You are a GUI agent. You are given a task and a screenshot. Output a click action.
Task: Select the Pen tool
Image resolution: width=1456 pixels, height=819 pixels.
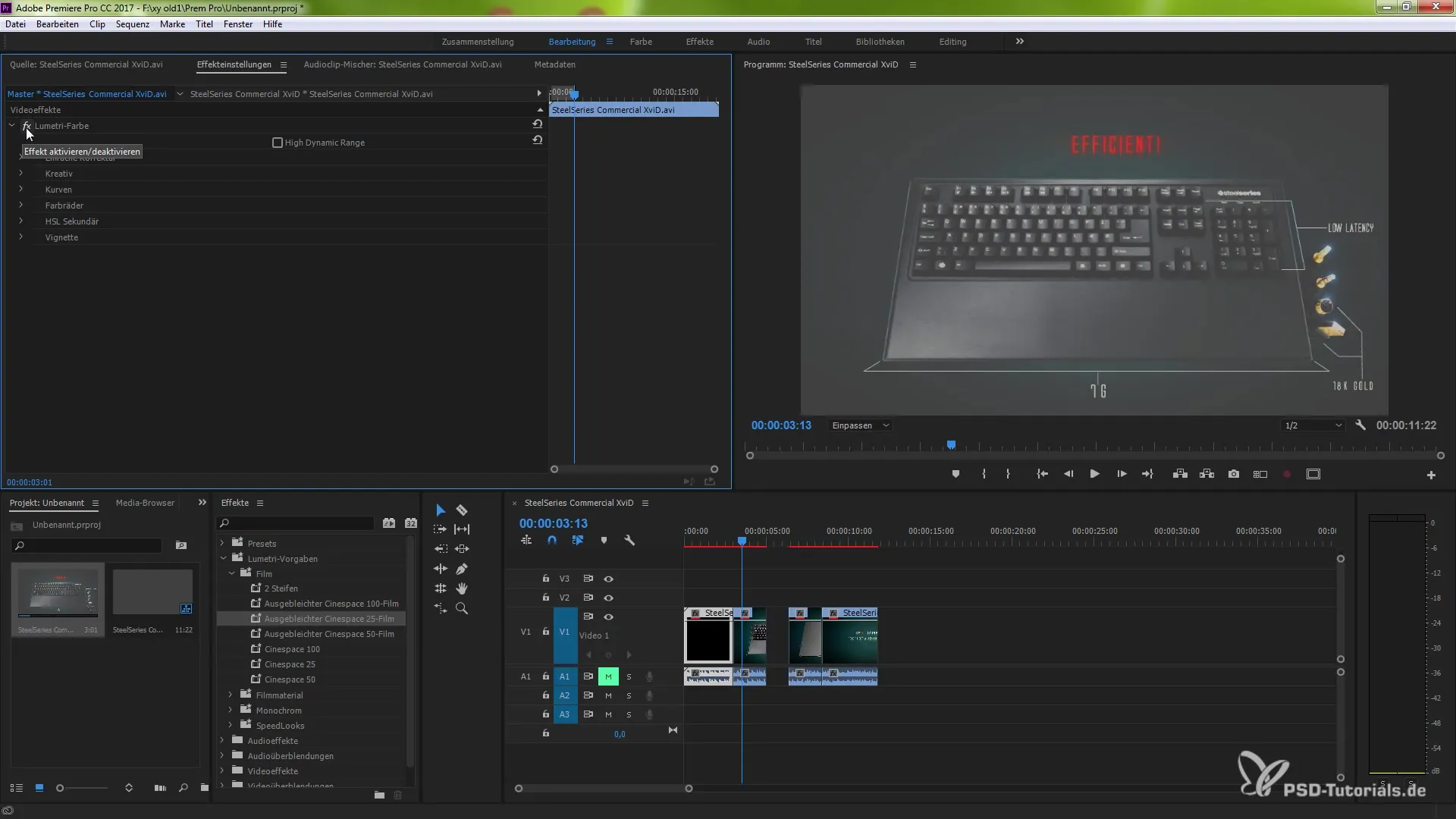click(462, 569)
